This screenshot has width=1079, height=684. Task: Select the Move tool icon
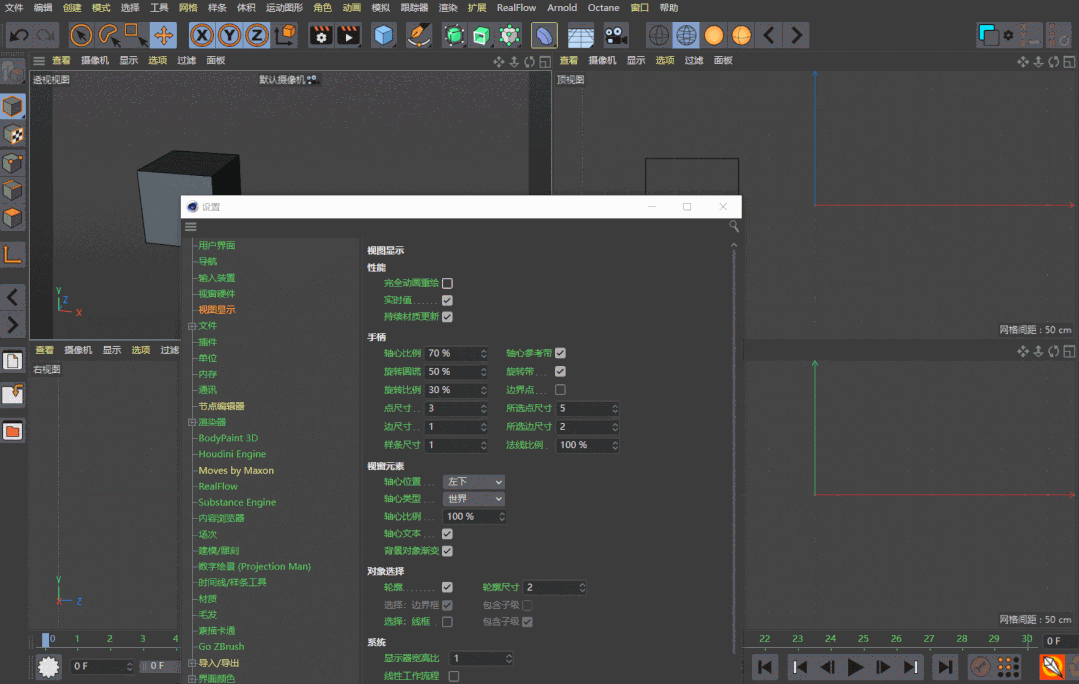click(x=164, y=36)
